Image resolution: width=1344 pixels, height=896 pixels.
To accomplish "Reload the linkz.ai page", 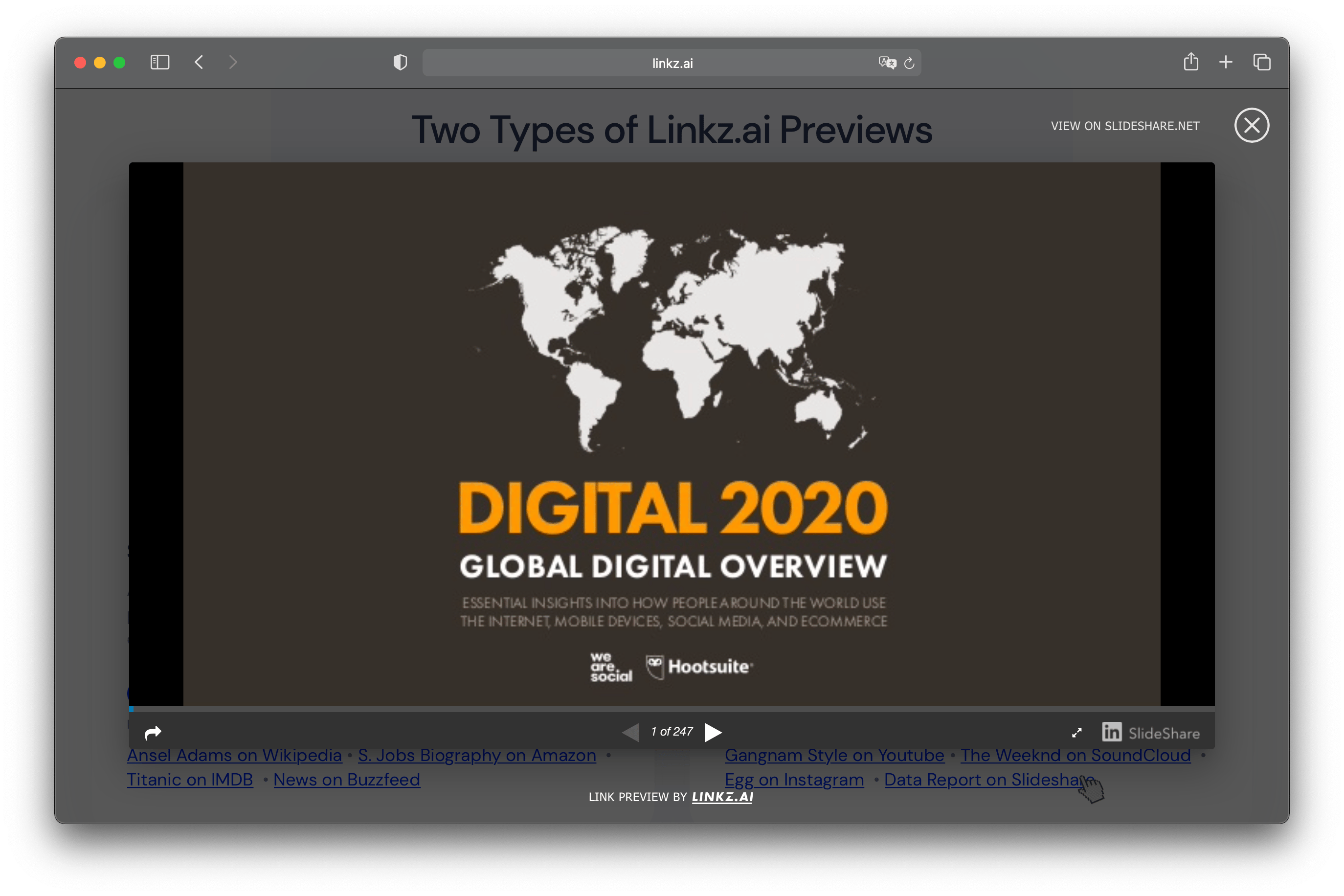I will (909, 63).
